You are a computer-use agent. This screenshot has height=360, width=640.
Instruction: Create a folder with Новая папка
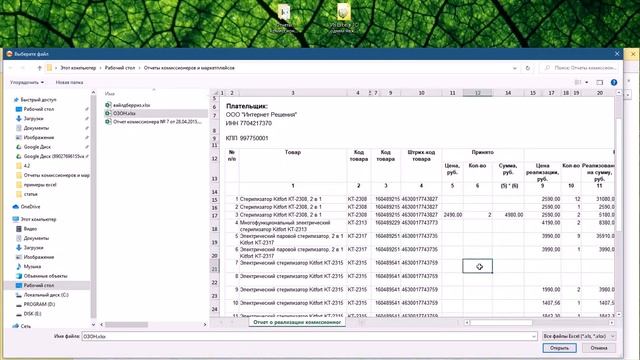[x=69, y=82]
